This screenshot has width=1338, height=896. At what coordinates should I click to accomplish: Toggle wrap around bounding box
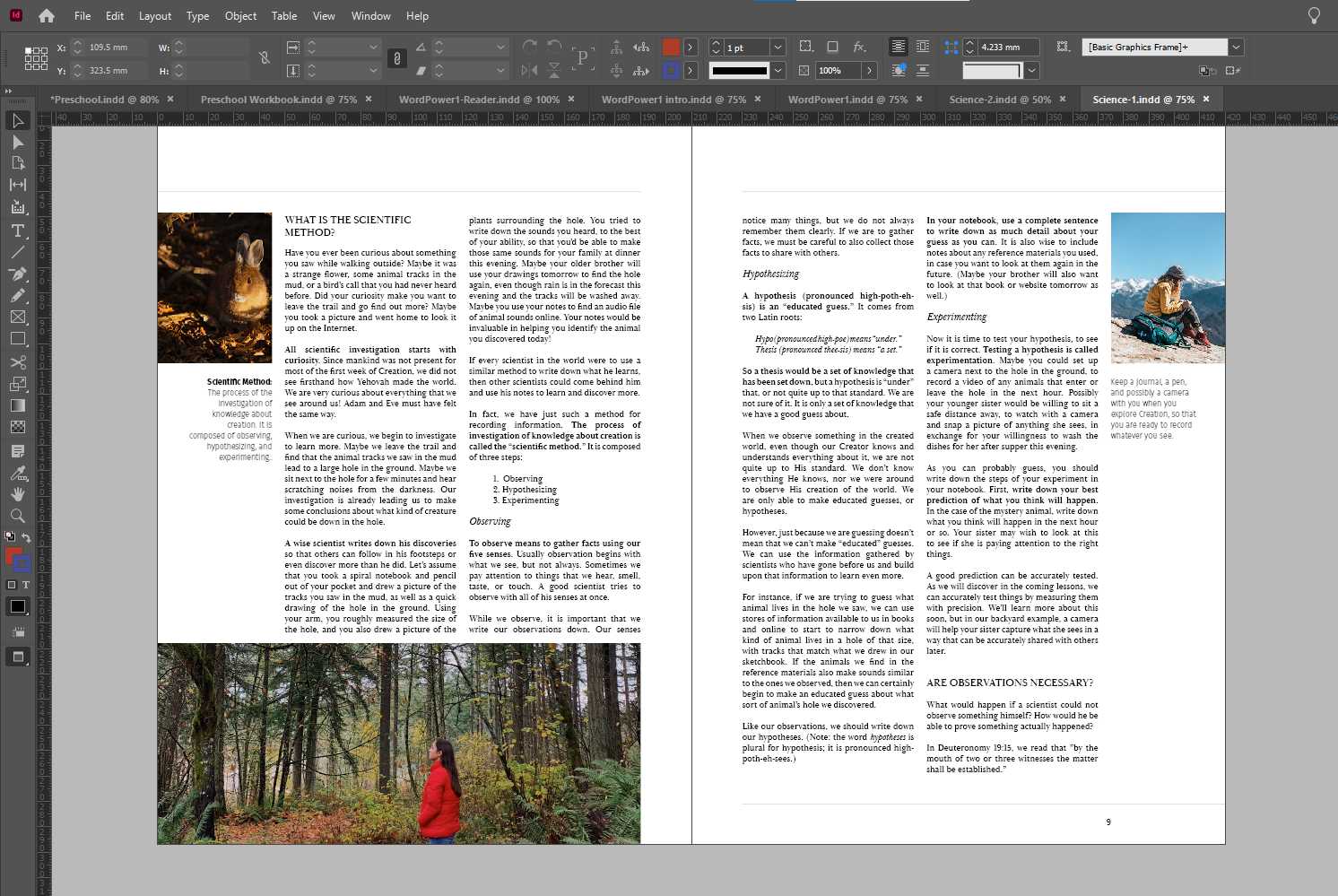[x=922, y=47]
